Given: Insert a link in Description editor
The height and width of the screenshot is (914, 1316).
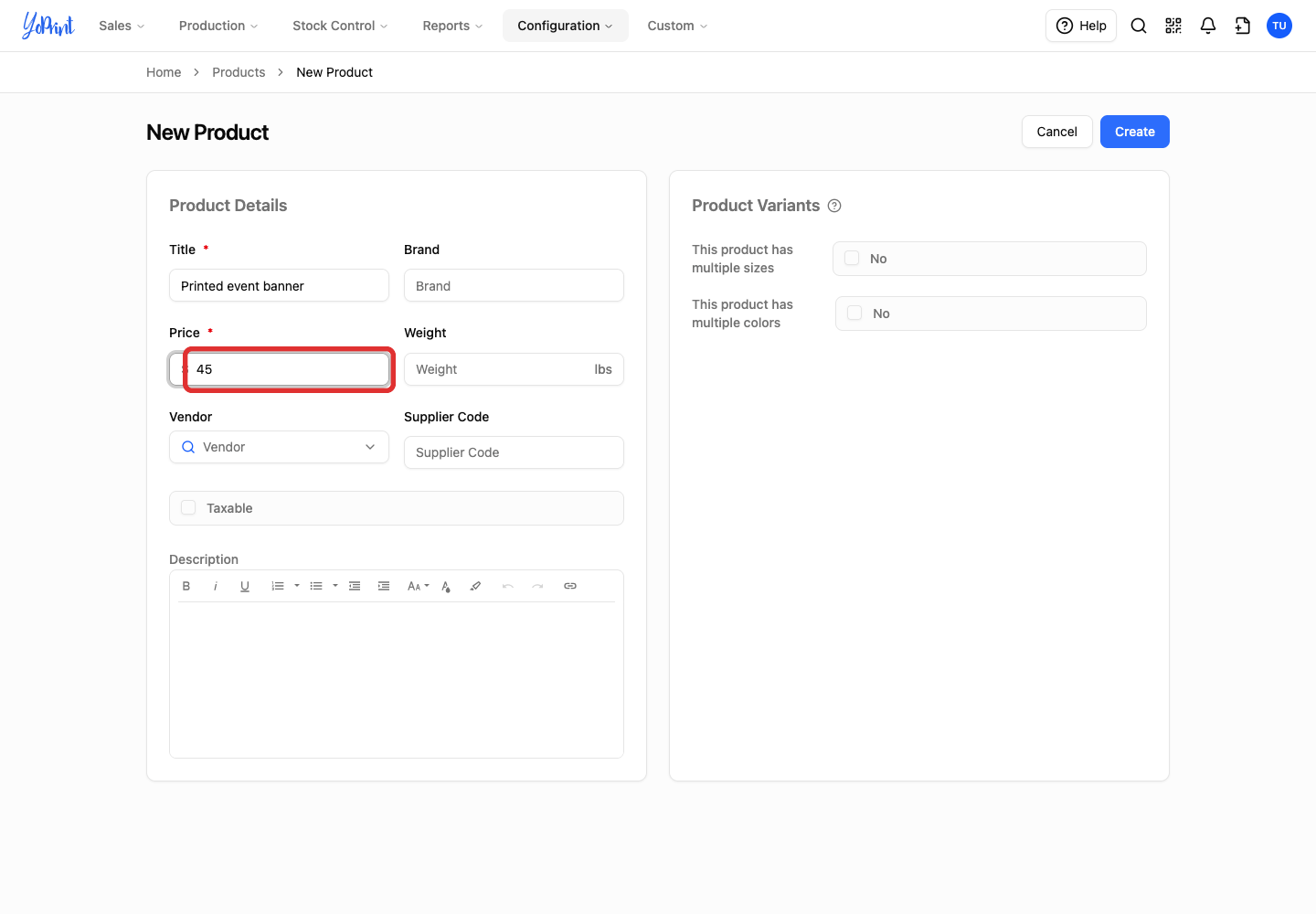Looking at the screenshot, I should pos(570,586).
